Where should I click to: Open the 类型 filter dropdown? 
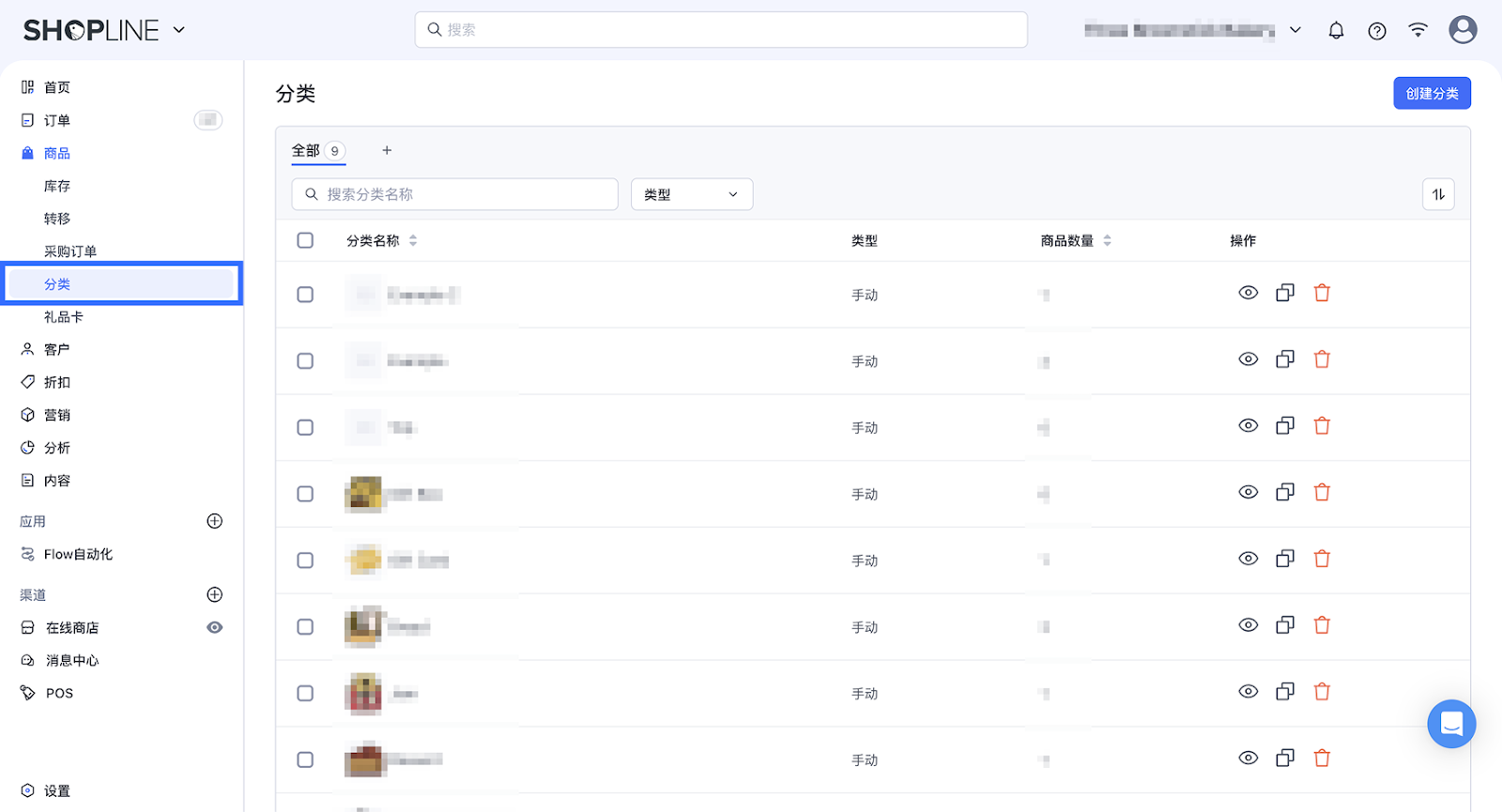coord(692,194)
